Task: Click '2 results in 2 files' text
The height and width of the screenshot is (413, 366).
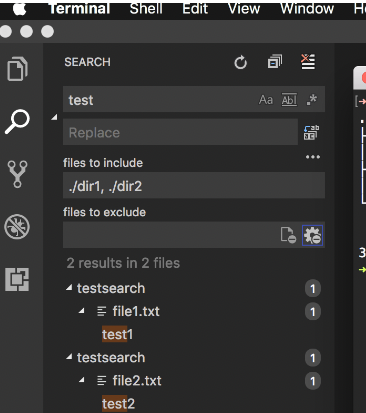Action: point(123,263)
